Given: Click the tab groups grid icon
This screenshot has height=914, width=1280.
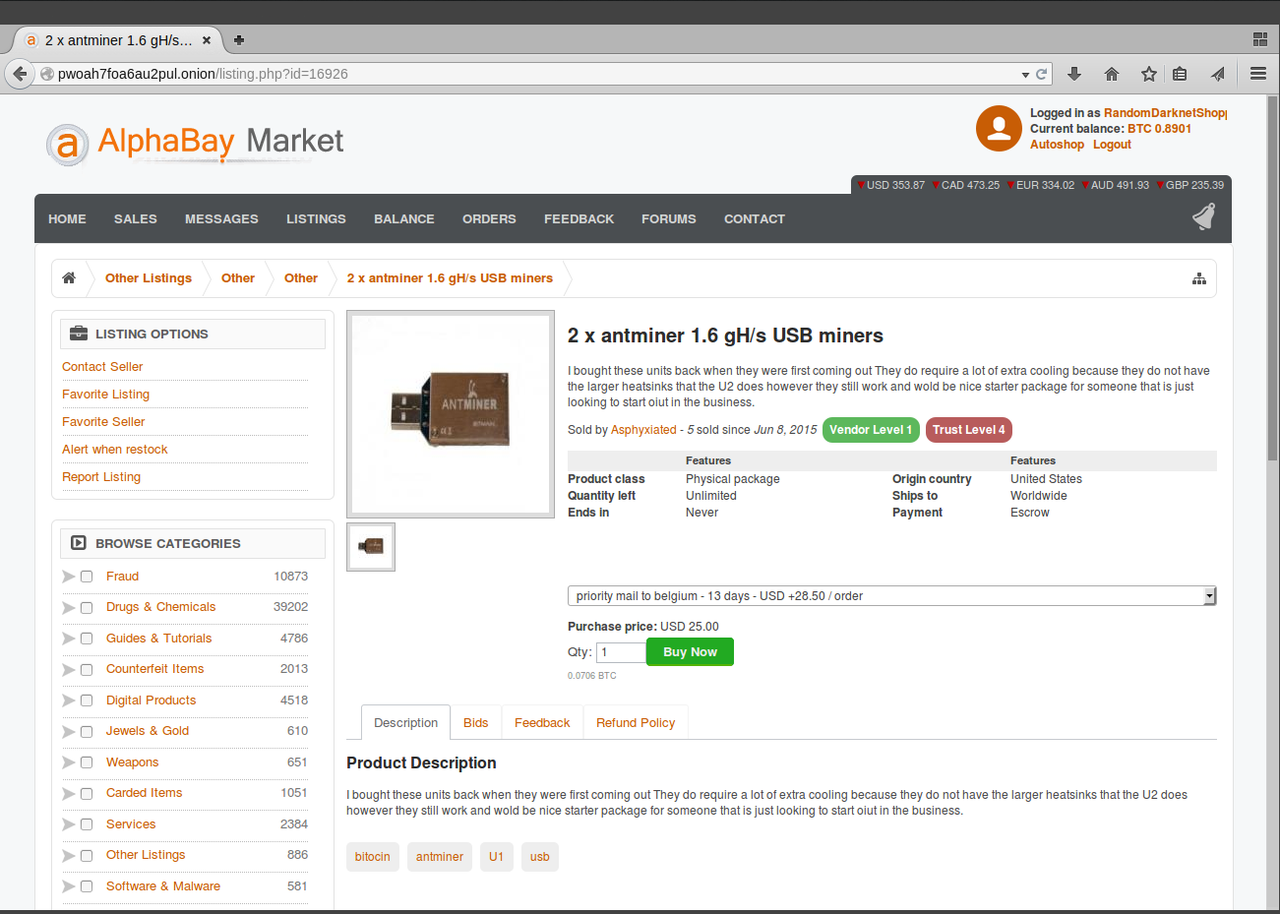Looking at the screenshot, I should pos(1259,40).
